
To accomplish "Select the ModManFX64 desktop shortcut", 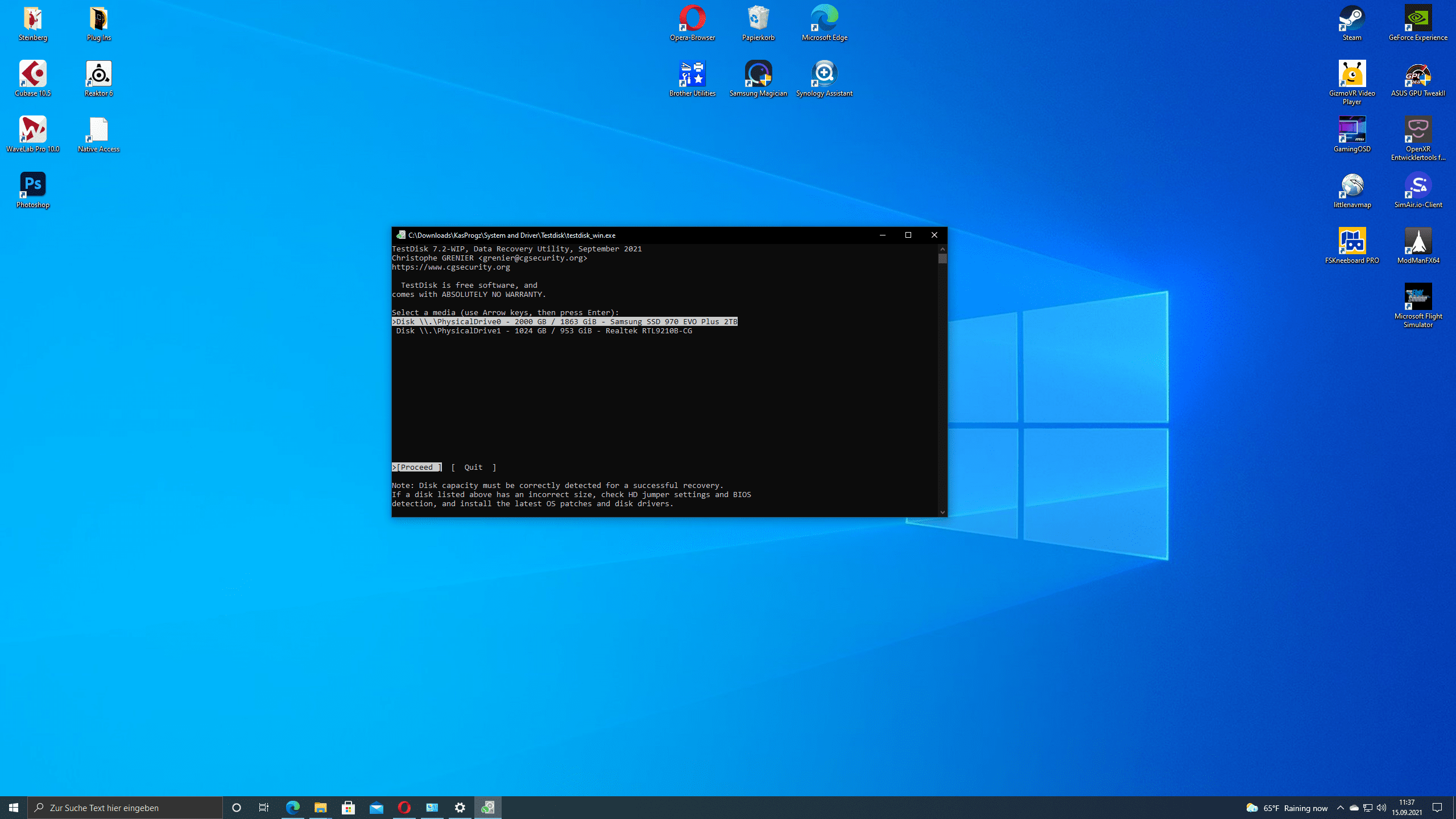I will [1418, 246].
